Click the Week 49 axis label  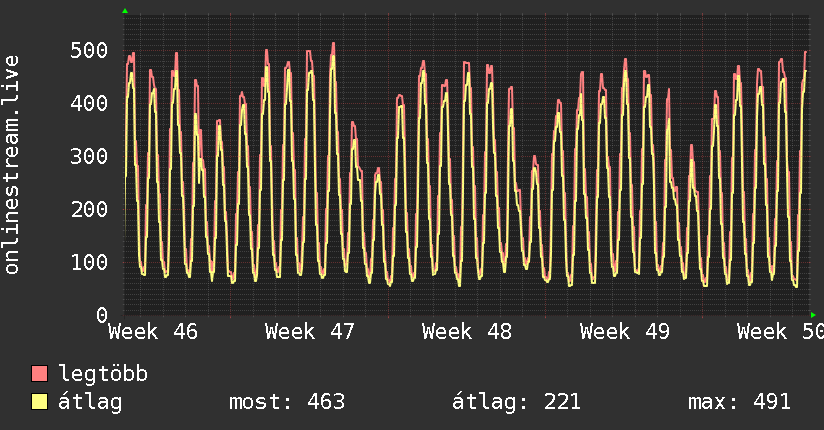pos(625,332)
